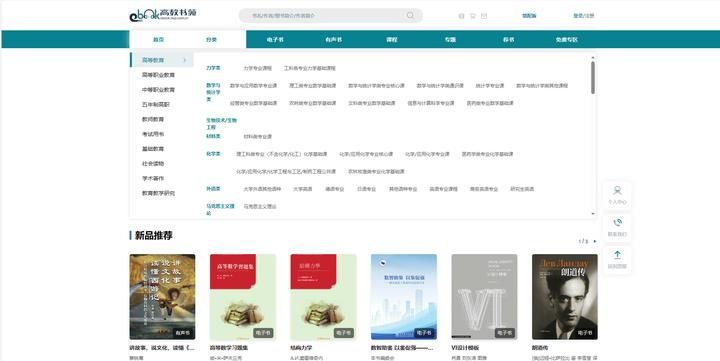Open the 荐书 navigation tab
Image resolution: width=720 pixels, height=361 pixels.
tap(508, 39)
